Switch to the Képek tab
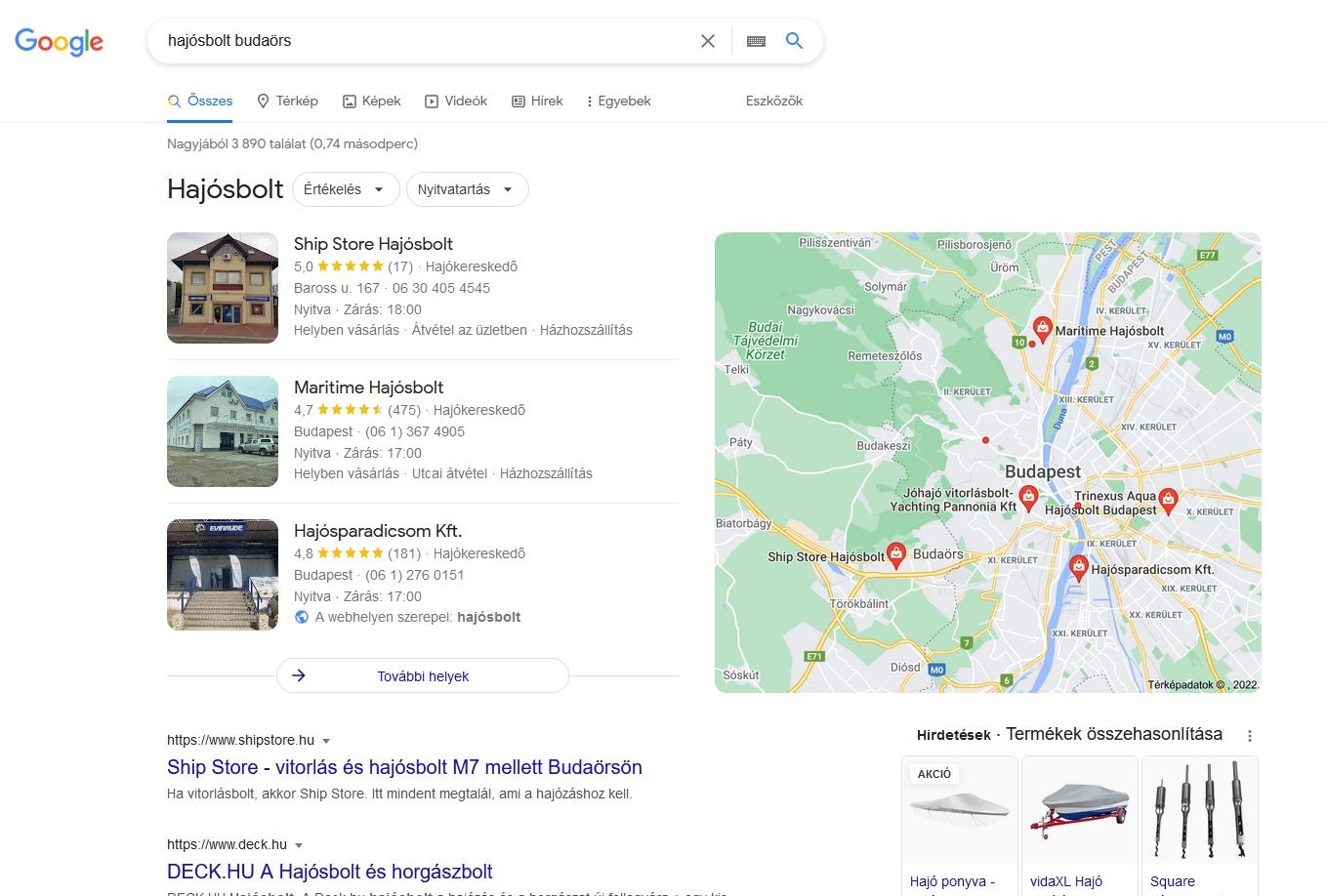1328x896 pixels. pos(371,101)
